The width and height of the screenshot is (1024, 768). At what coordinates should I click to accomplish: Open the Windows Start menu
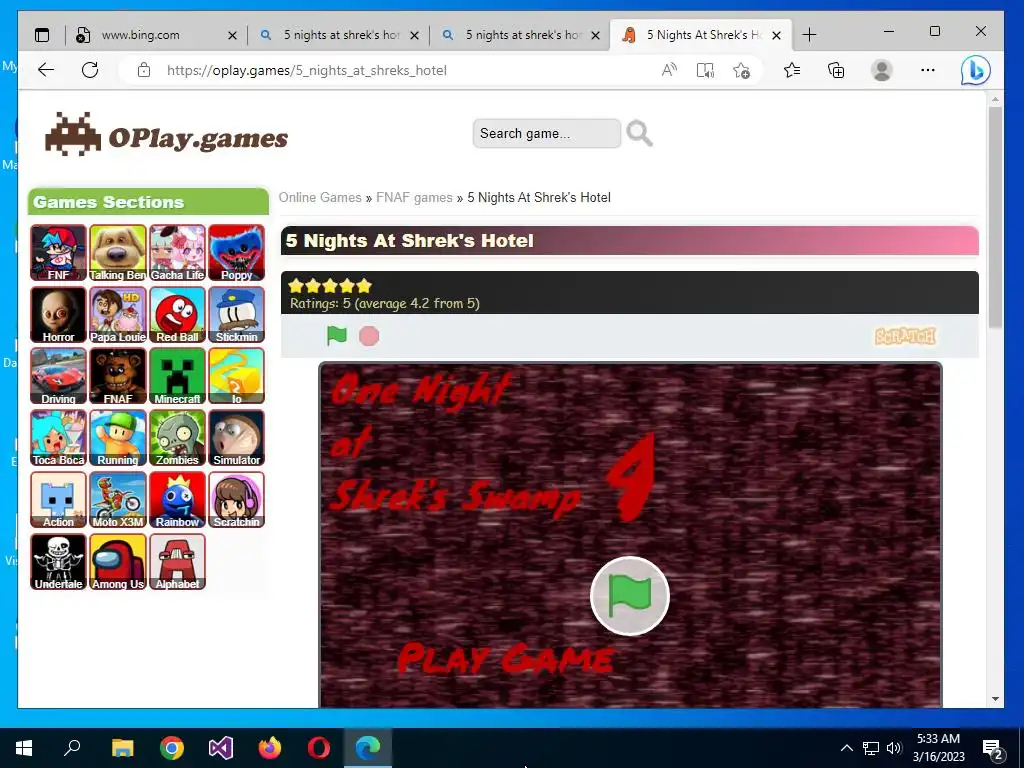[x=24, y=748]
